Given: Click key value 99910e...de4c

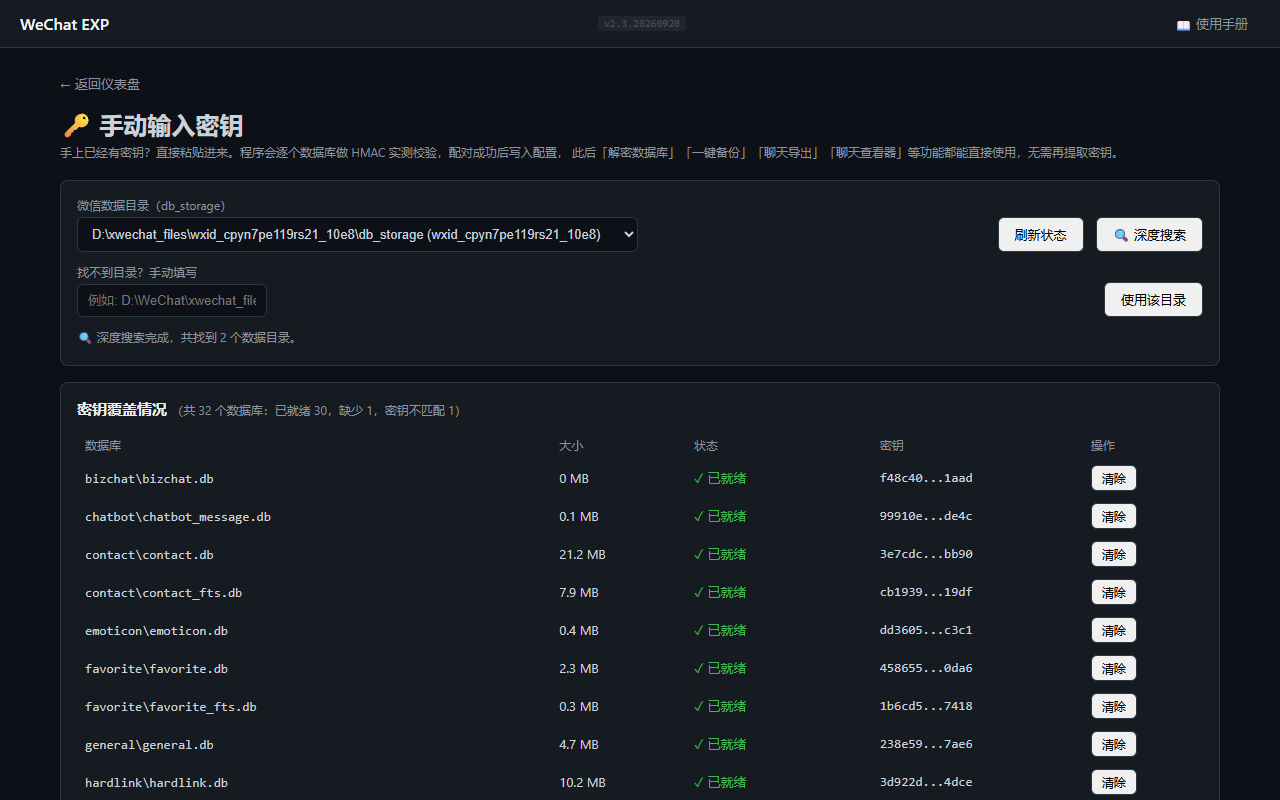Looking at the screenshot, I should (926, 517).
